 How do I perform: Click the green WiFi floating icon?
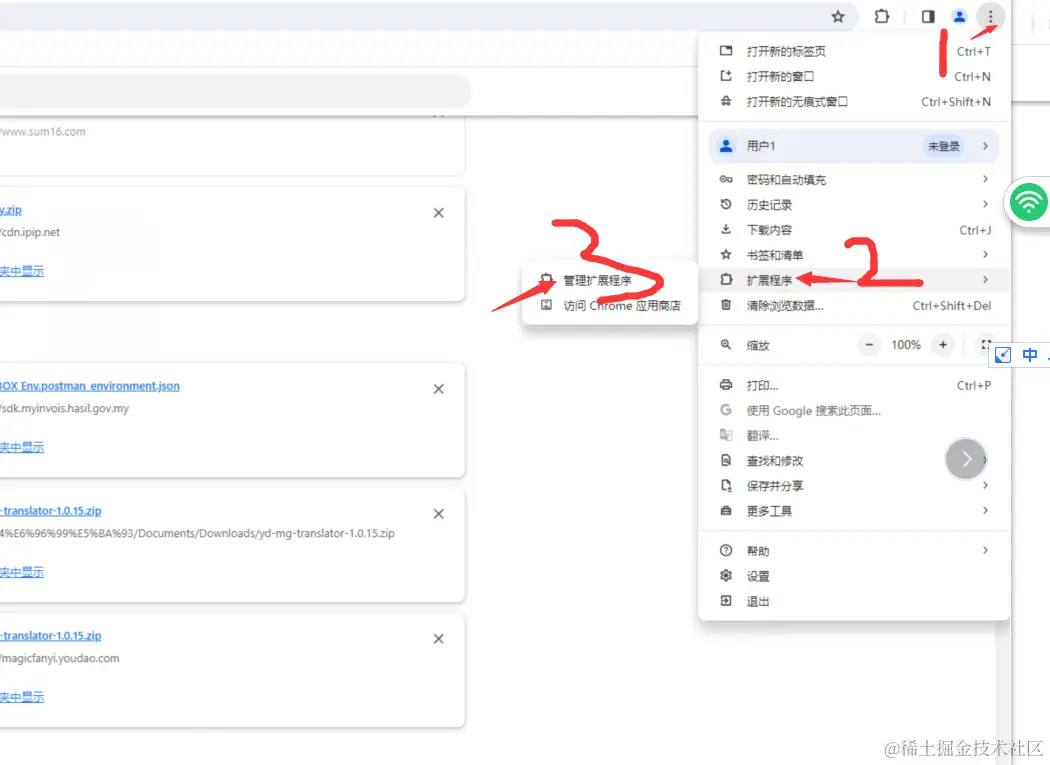click(x=1028, y=202)
